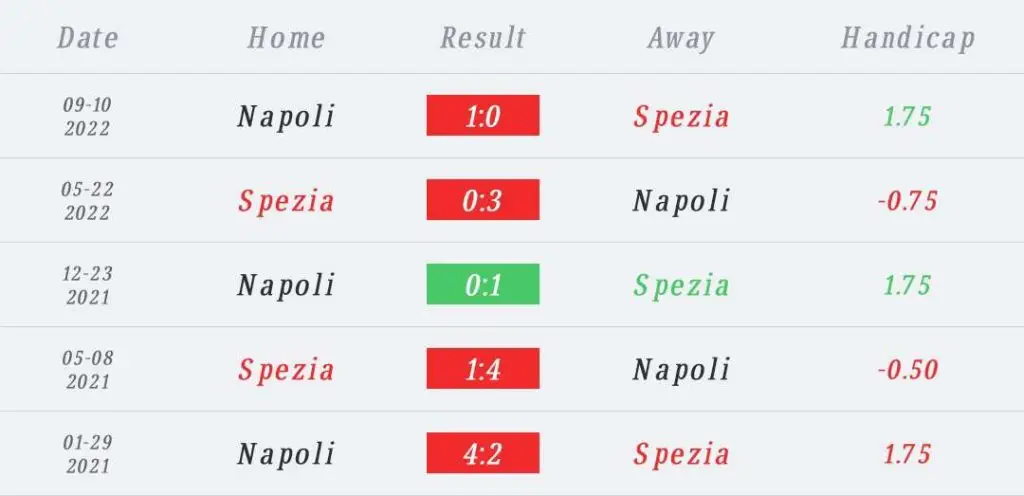Open the 1:0 result from 09-10 2022

483,116
